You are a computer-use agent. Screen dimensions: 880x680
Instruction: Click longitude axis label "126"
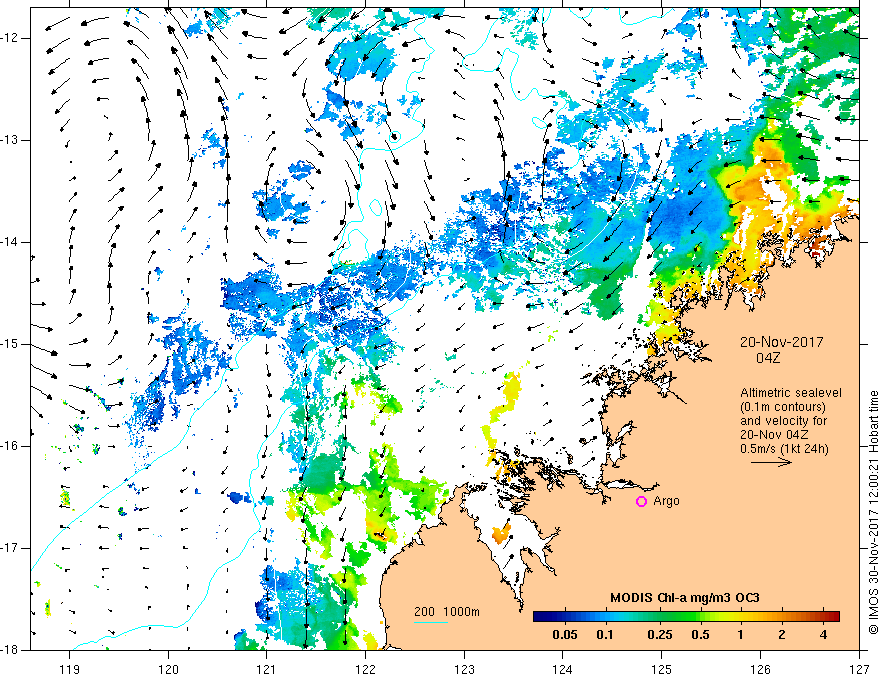point(760,669)
